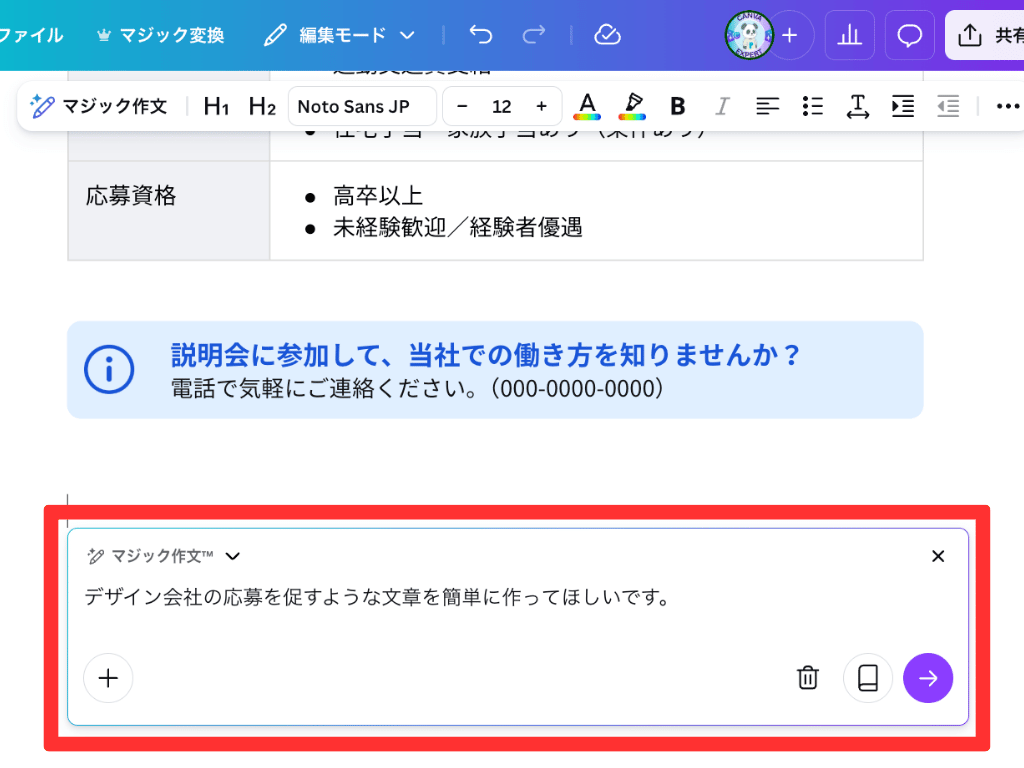Click the 共有 share button
The image size is (1024, 768).
pos(994,34)
